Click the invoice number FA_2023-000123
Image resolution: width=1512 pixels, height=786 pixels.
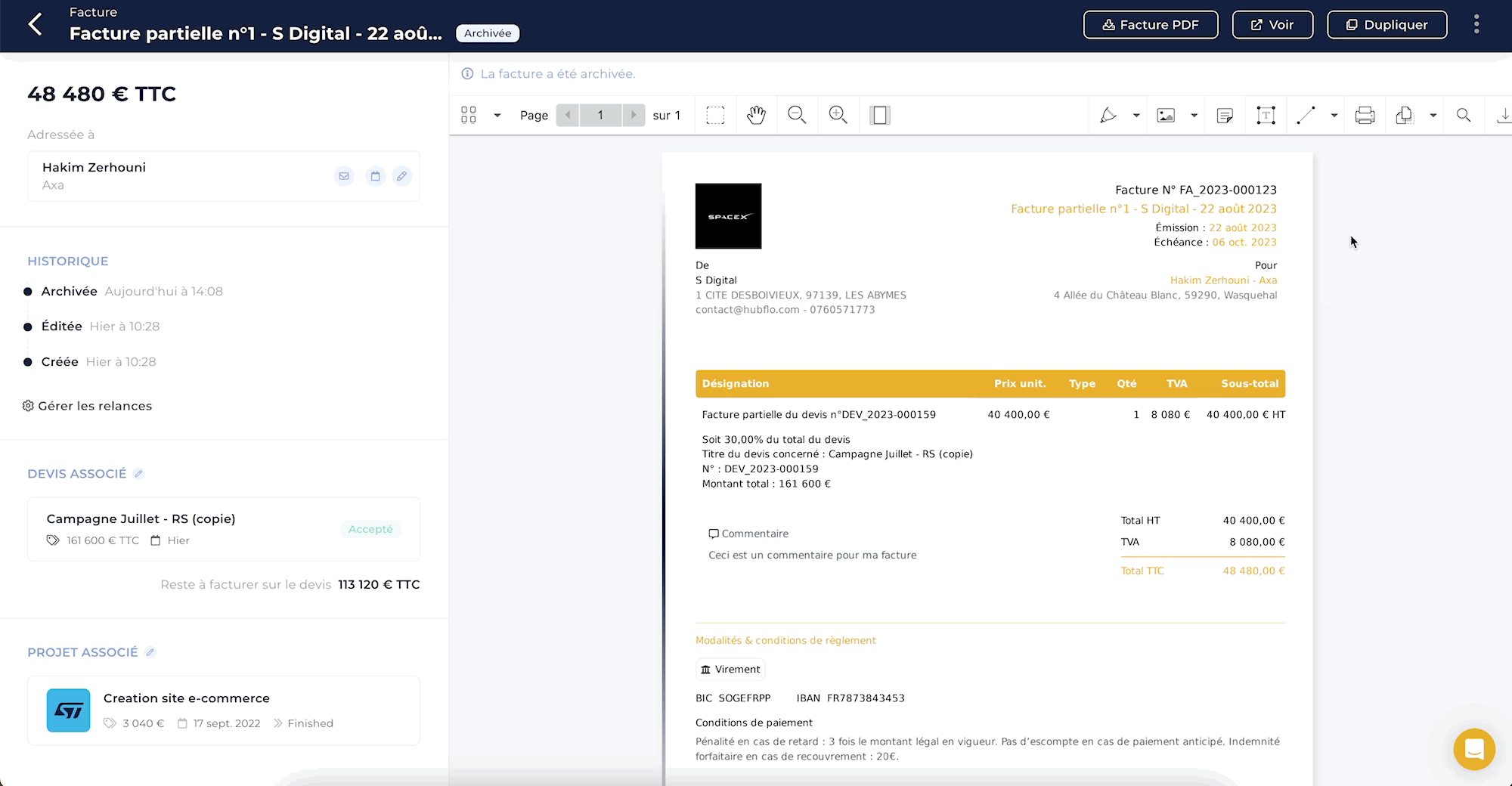coord(1228,190)
